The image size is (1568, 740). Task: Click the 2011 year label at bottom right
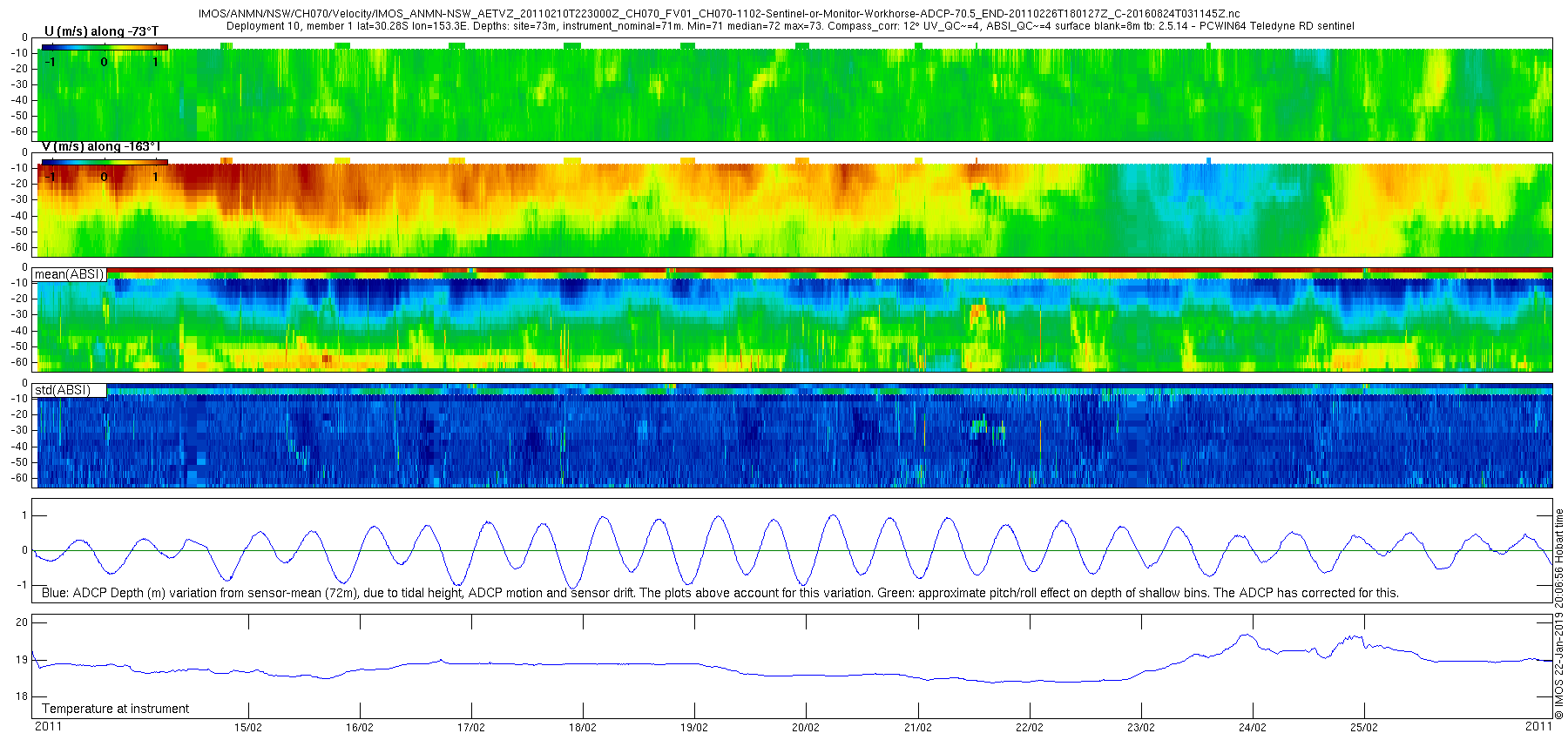pos(1538,726)
